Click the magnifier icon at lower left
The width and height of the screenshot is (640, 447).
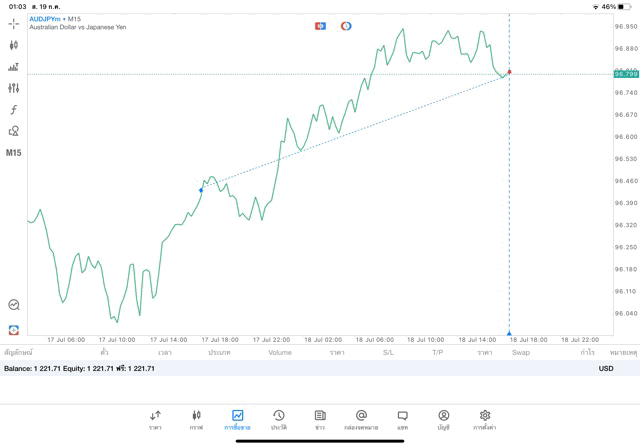pyautogui.click(x=14, y=305)
